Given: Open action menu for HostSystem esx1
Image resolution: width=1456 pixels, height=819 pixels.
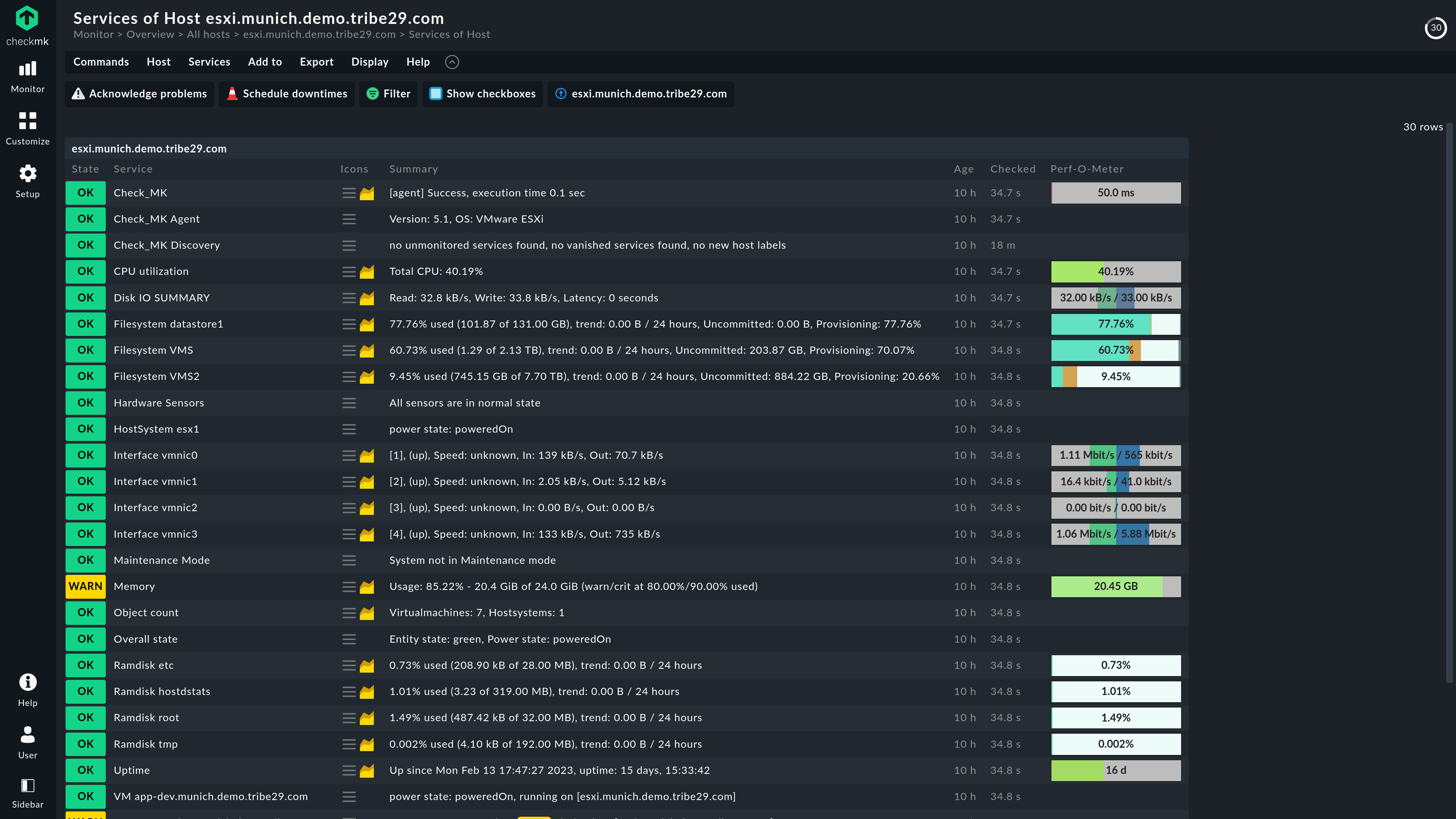Looking at the screenshot, I should click(x=349, y=429).
